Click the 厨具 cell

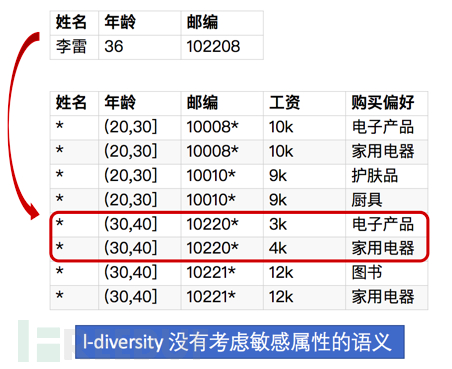click(x=387, y=200)
